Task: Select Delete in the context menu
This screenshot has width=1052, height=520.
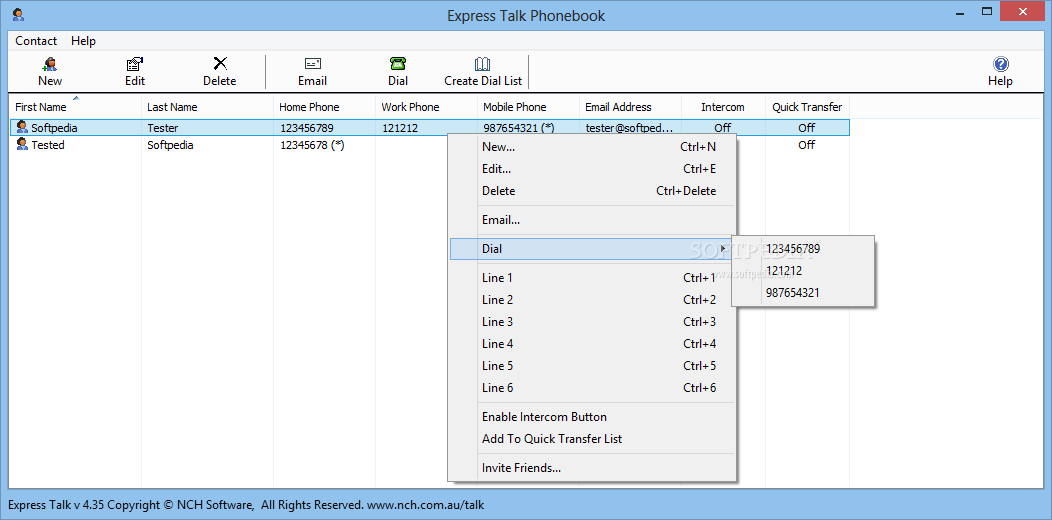Action: pyautogui.click(x=592, y=191)
